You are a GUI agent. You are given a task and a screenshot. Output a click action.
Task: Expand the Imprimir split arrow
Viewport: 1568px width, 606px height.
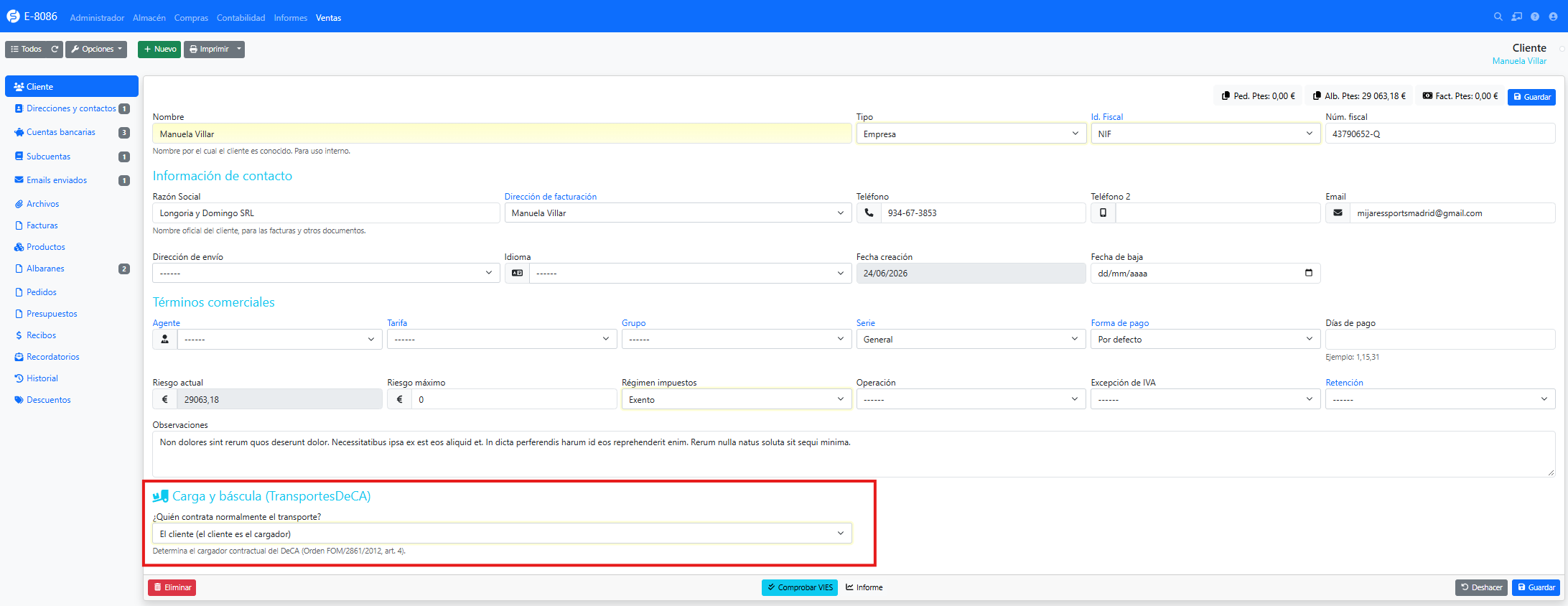[x=239, y=49]
